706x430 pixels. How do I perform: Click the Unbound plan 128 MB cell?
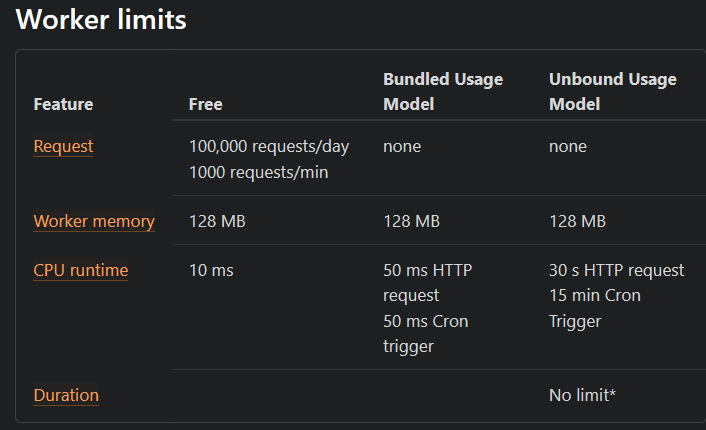click(577, 221)
